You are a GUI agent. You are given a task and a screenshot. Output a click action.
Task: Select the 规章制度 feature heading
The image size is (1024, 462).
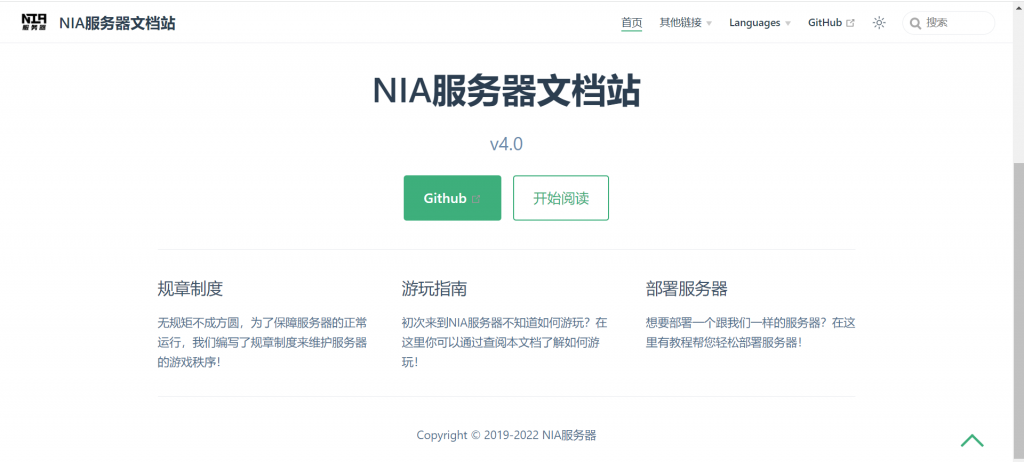pos(190,289)
